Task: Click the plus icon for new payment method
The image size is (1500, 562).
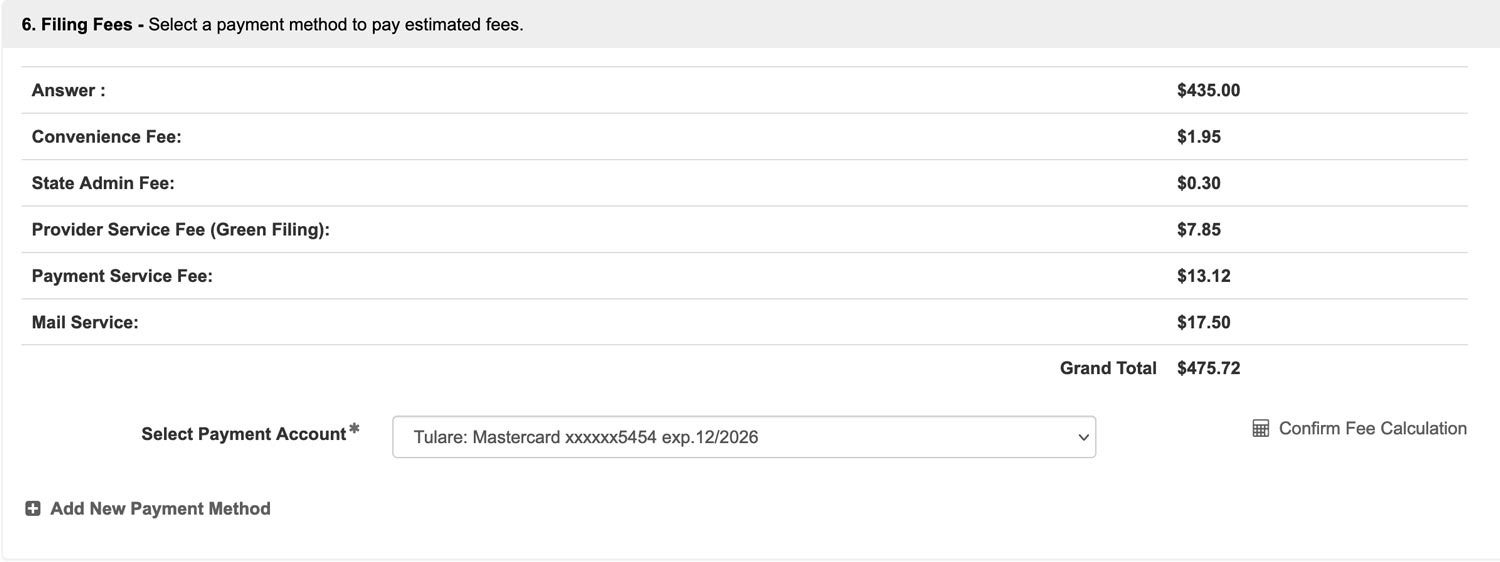Action: 33,509
